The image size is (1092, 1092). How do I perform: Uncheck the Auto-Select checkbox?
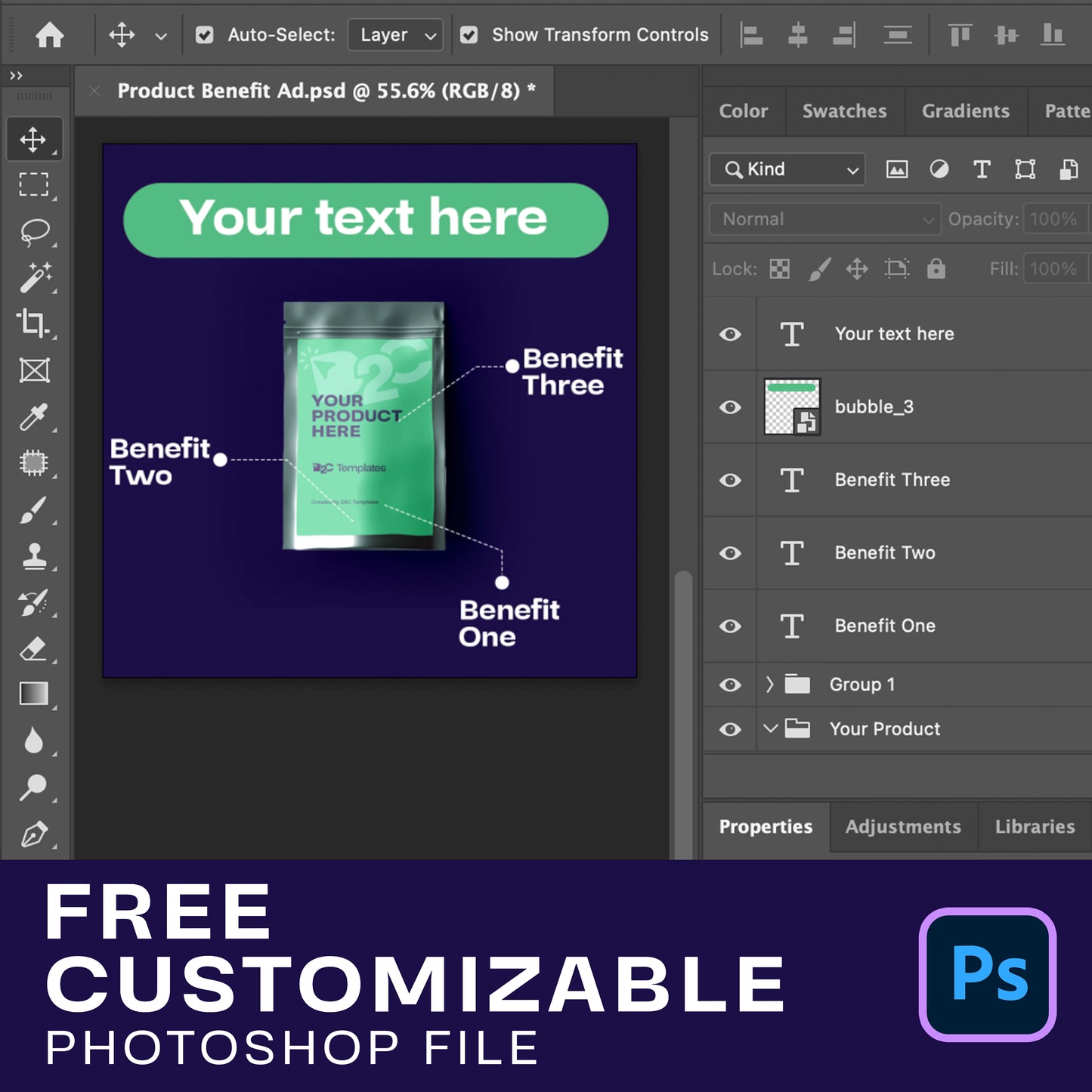[x=204, y=35]
